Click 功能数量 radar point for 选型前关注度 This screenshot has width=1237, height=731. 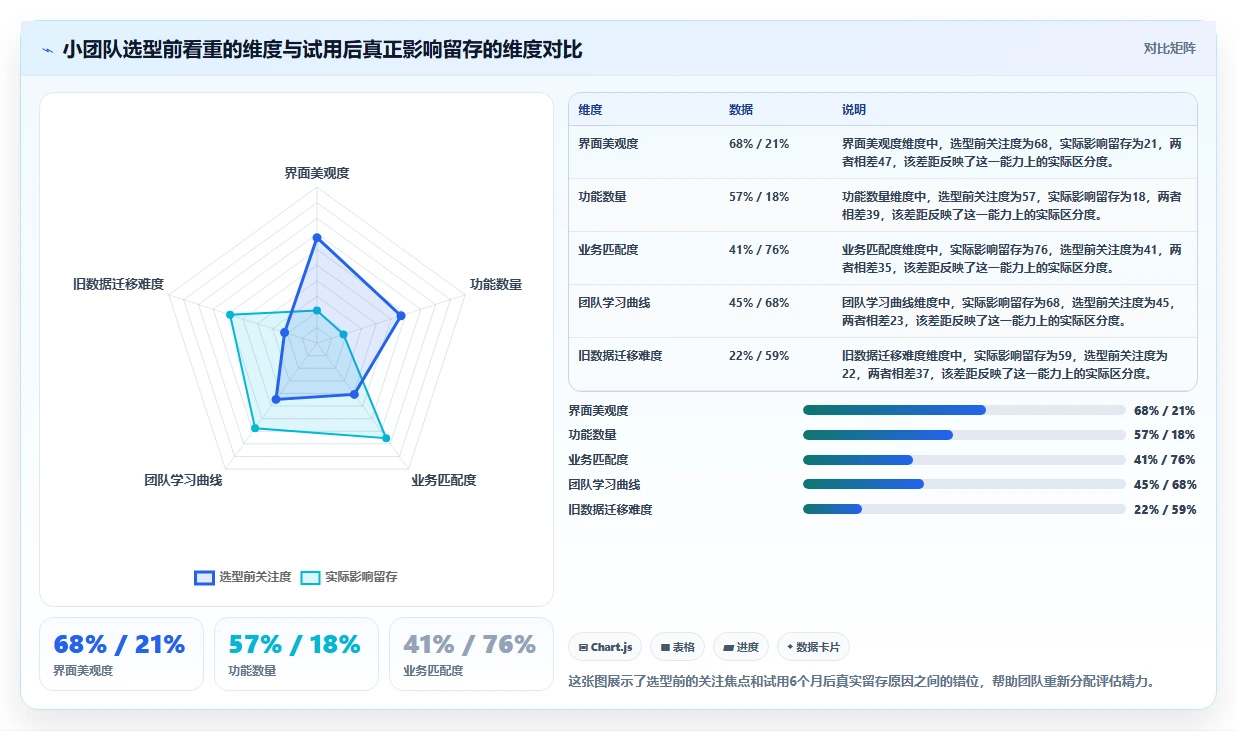[401, 316]
